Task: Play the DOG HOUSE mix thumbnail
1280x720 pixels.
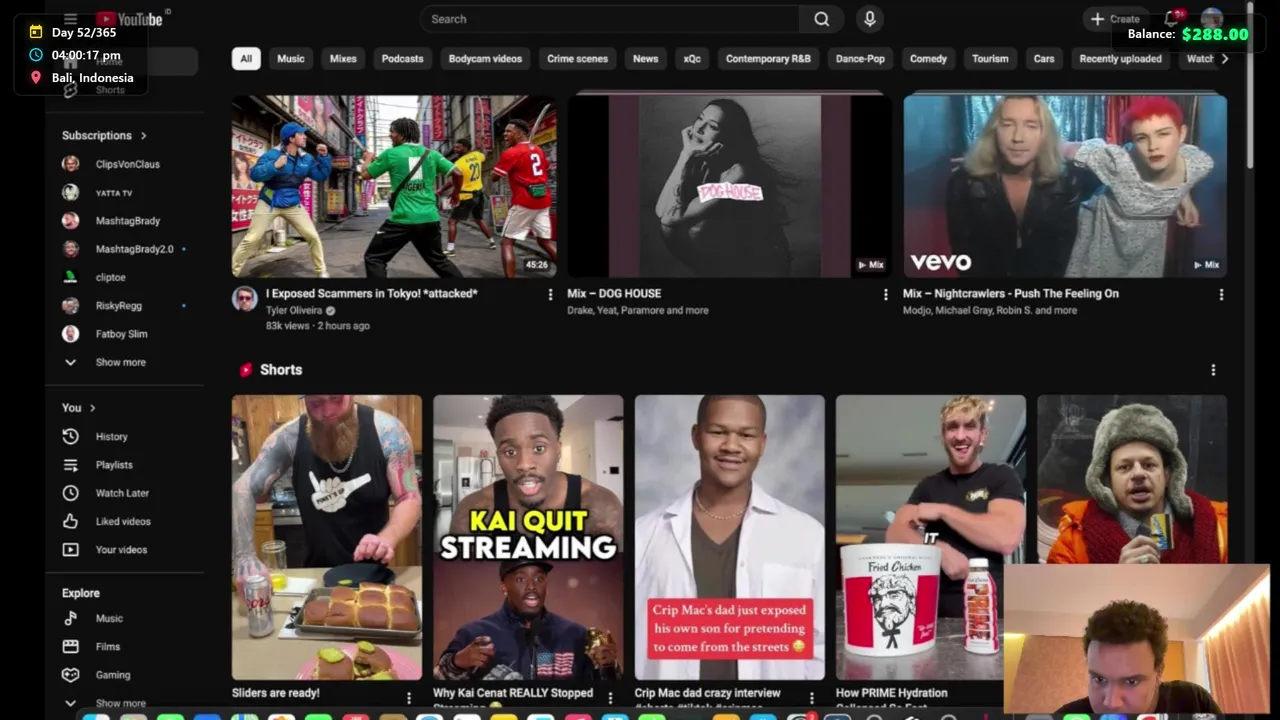Action: (729, 186)
